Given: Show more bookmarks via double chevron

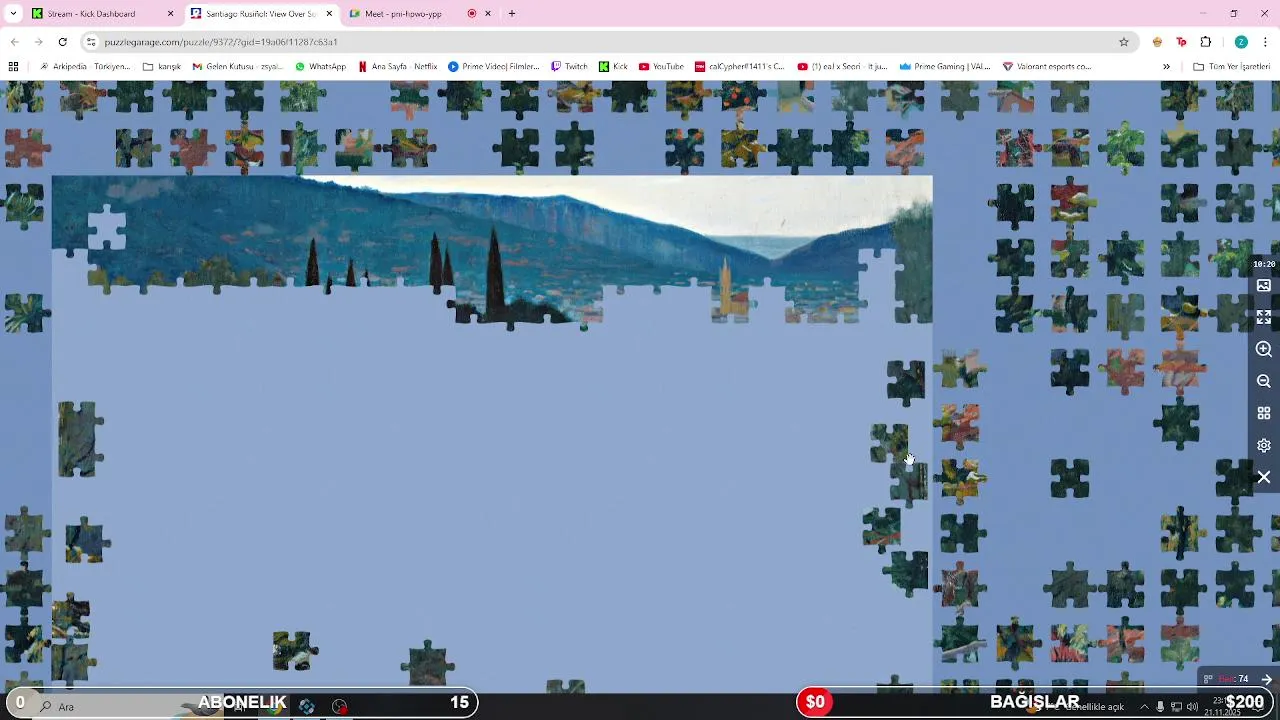Looking at the screenshot, I should [x=1166, y=66].
